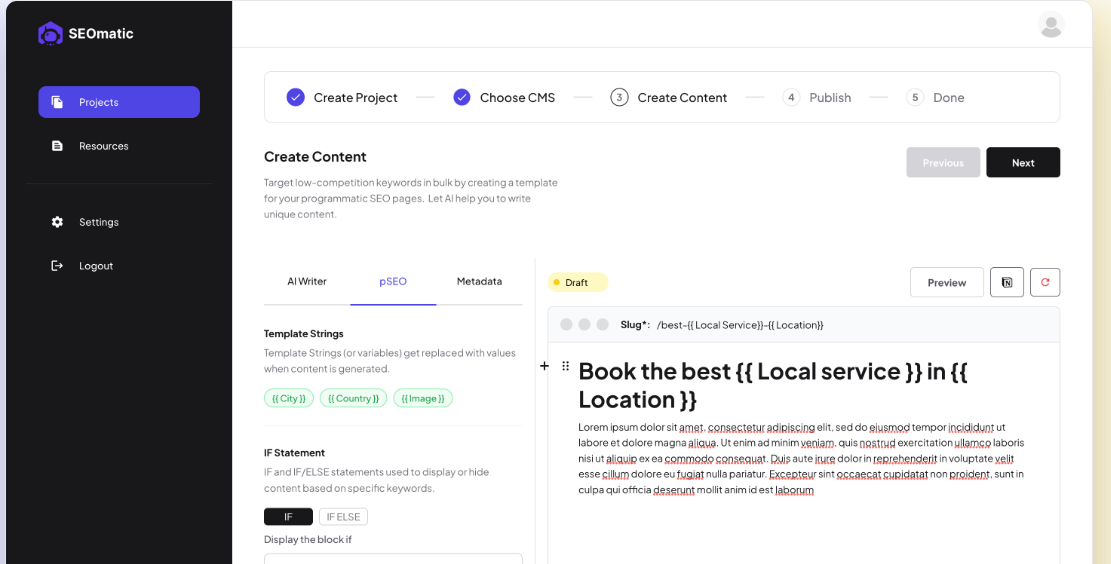Click the Next button

pyautogui.click(x=1023, y=163)
